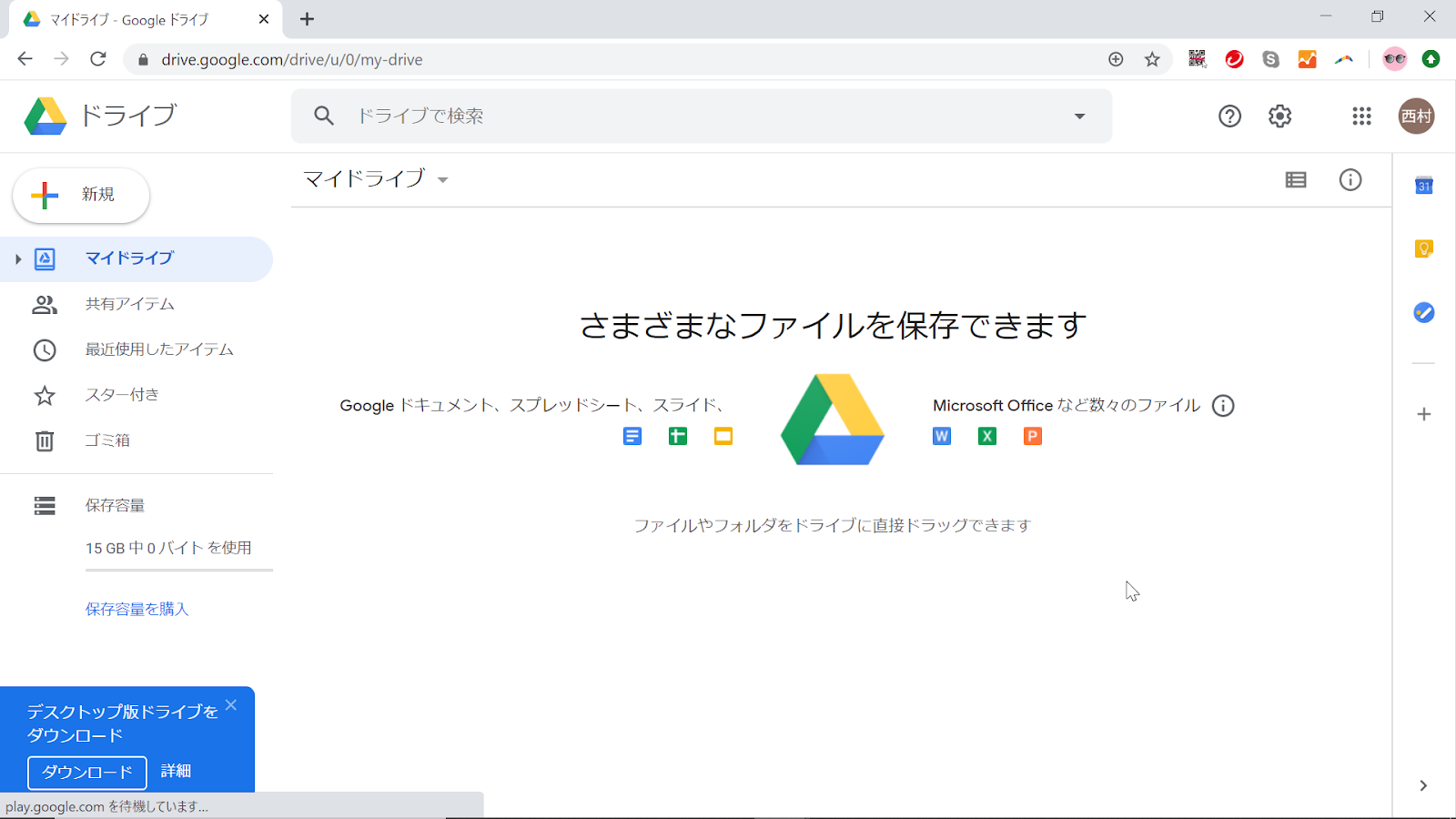Click the install plus icon in the address bar
The width and height of the screenshot is (1456, 819).
[1116, 59]
